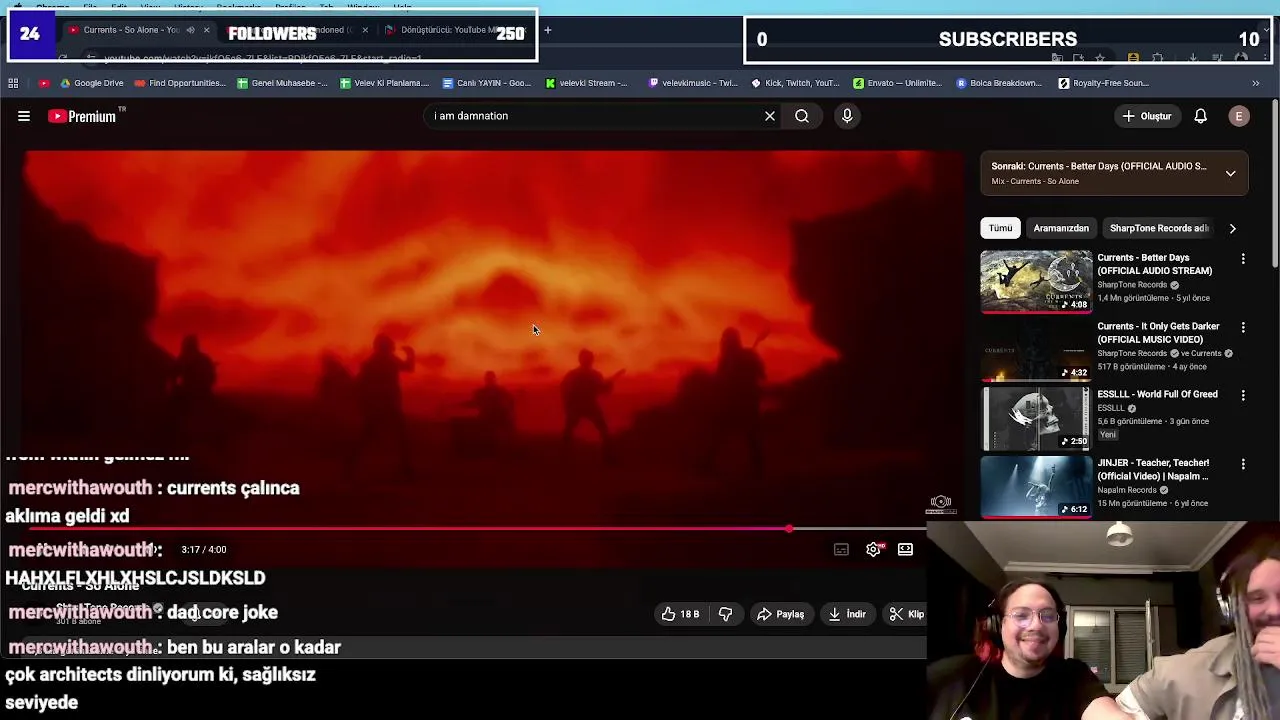Viewport: 1280px width, 720px height.
Task: Open options menu for JINJER video
Action: coord(1243,464)
